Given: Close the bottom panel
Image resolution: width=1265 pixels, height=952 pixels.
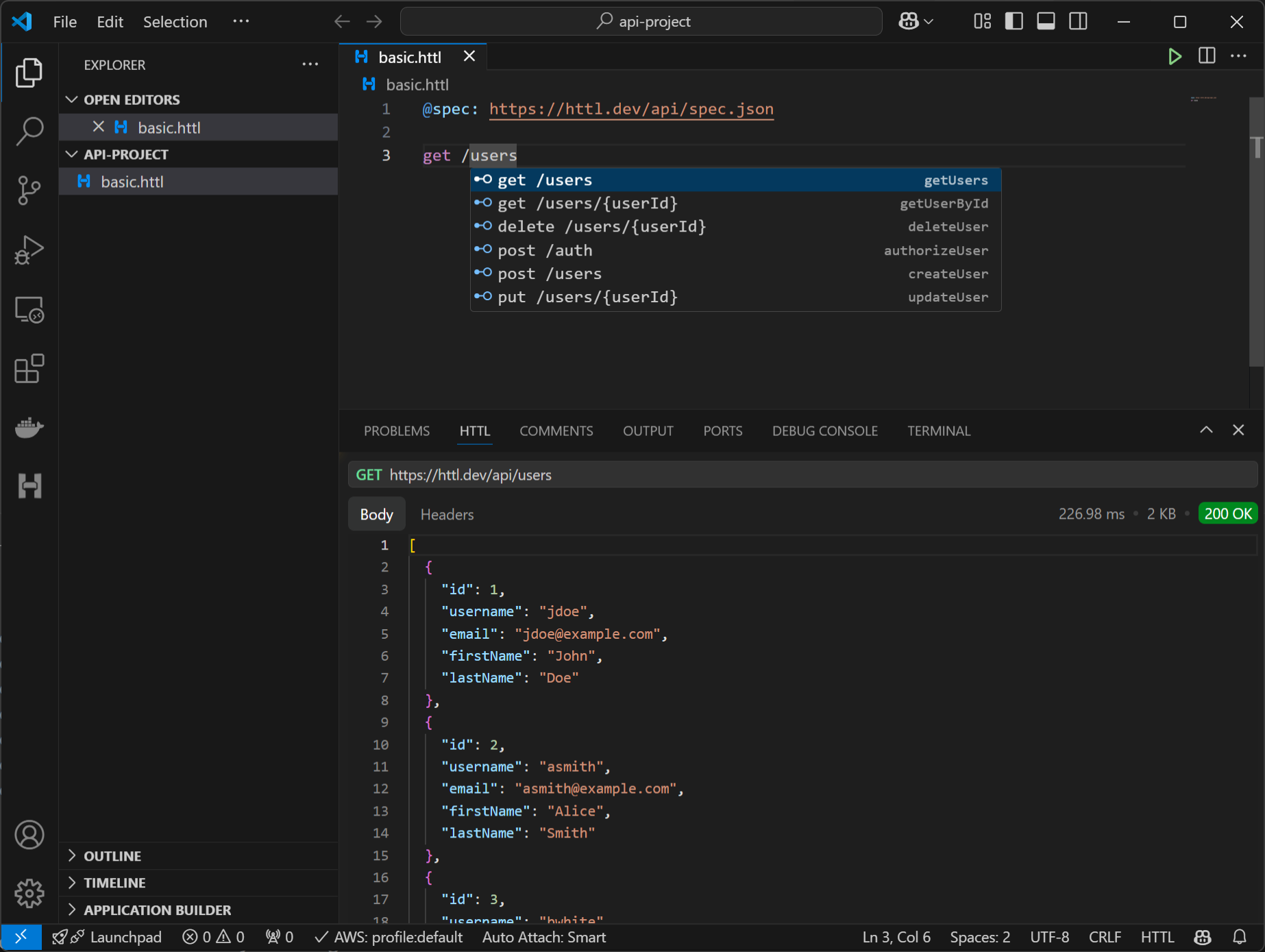Looking at the screenshot, I should point(1238,430).
